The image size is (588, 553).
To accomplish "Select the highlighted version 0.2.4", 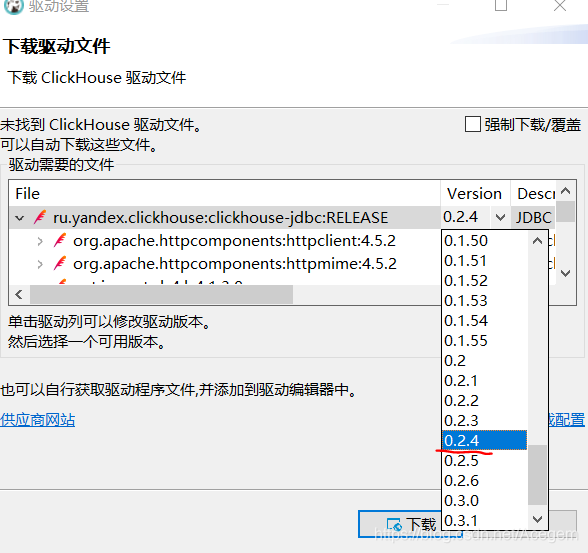I will [x=484, y=441].
